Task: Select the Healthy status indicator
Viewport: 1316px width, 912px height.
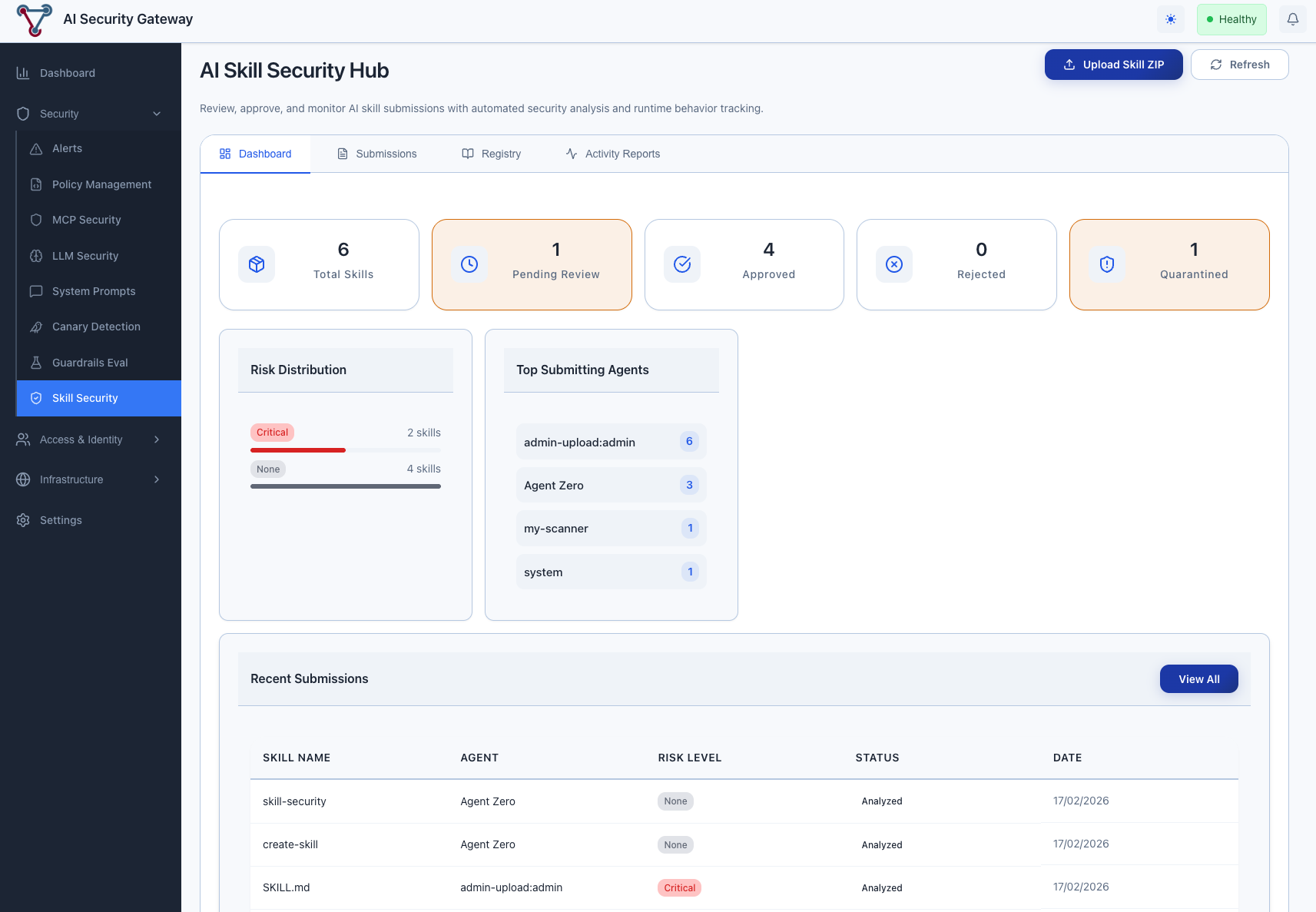Action: click(1231, 19)
